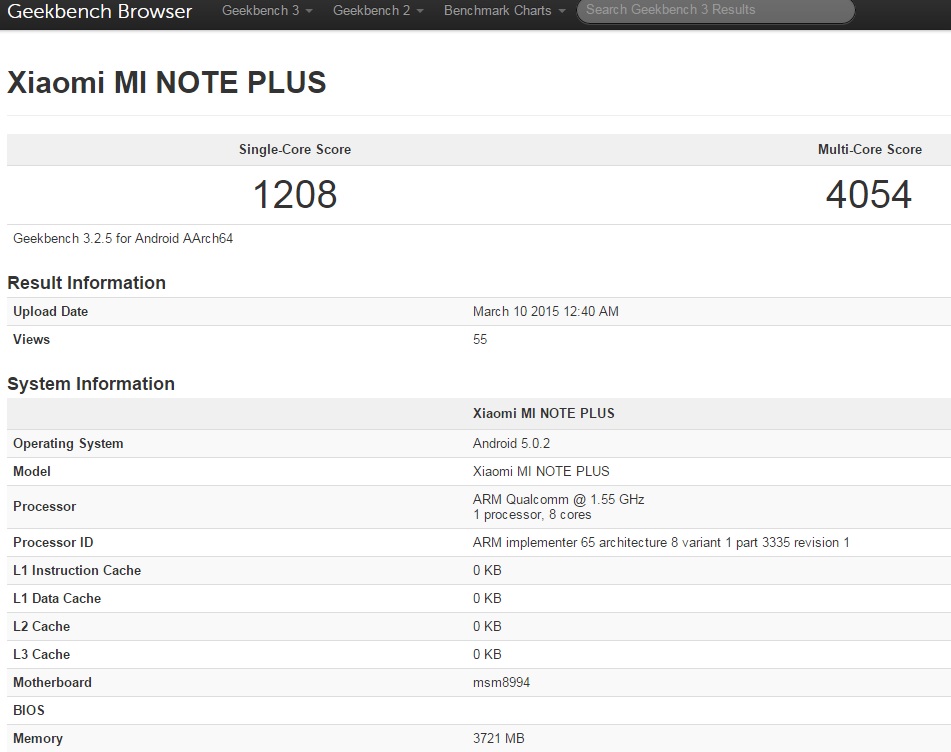951x752 pixels.
Task: Expand the Geekbench 3 dropdown menu
Action: point(267,10)
